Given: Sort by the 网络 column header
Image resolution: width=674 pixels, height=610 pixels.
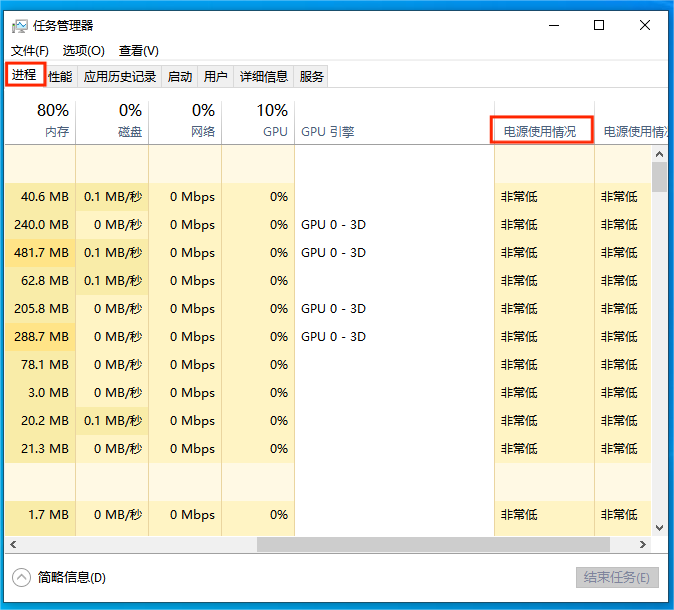Looking at the screenshot, I should pyautogui.click(x=185, y=121).
